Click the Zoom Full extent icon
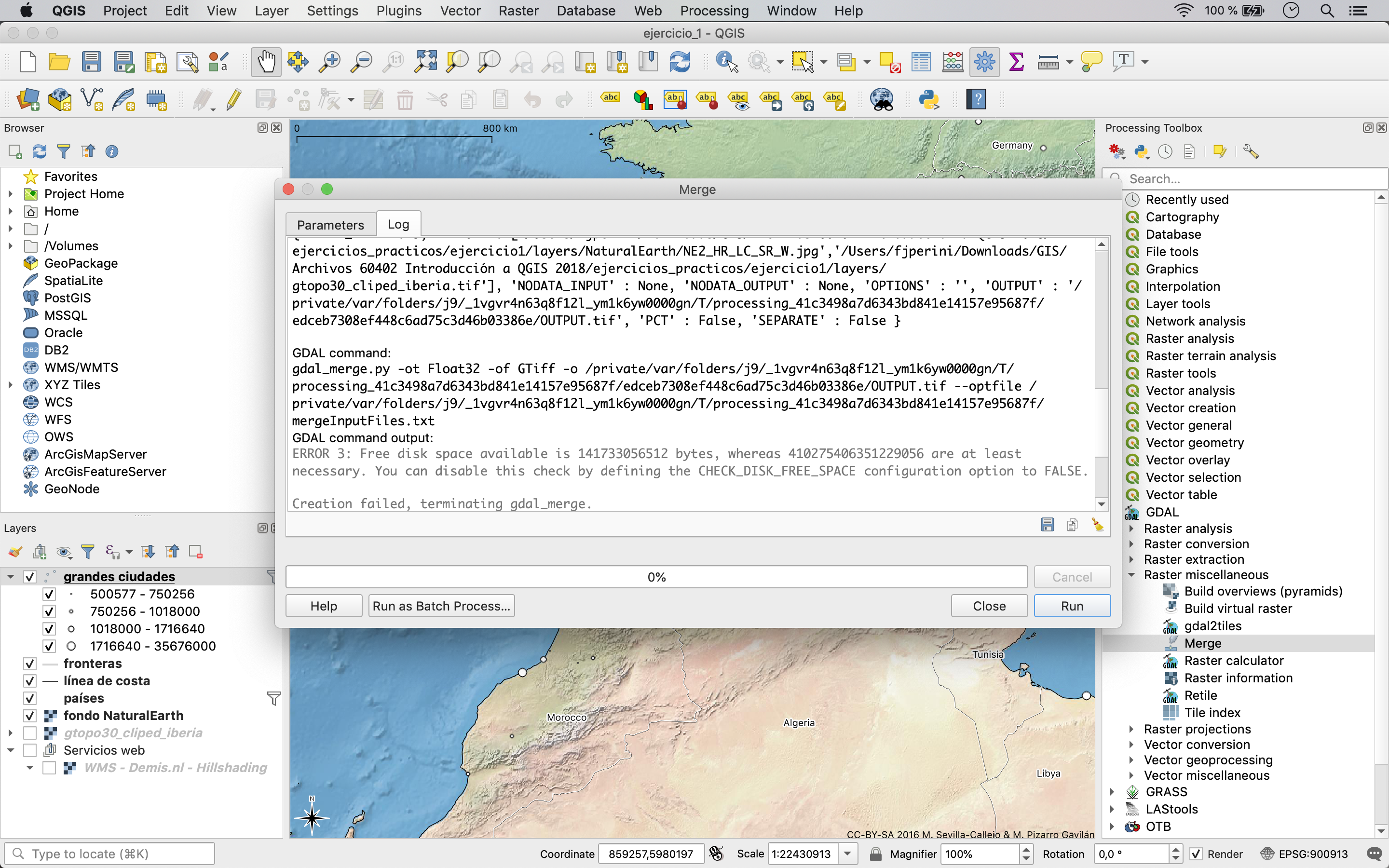1389x868 pixels. coord(425,61)
